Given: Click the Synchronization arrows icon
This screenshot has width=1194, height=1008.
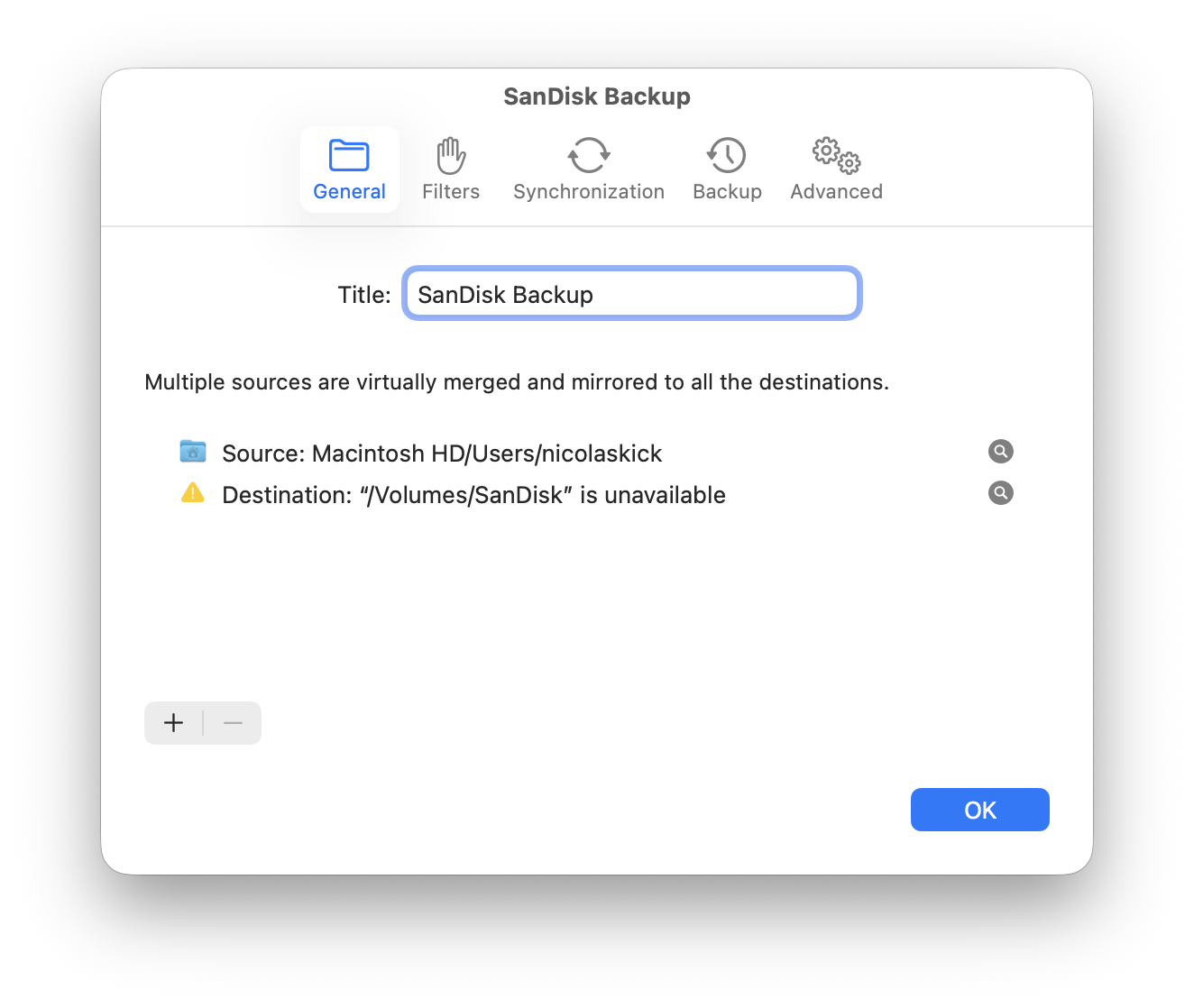Looking at the screenshot, I should (x=589, y=155).
